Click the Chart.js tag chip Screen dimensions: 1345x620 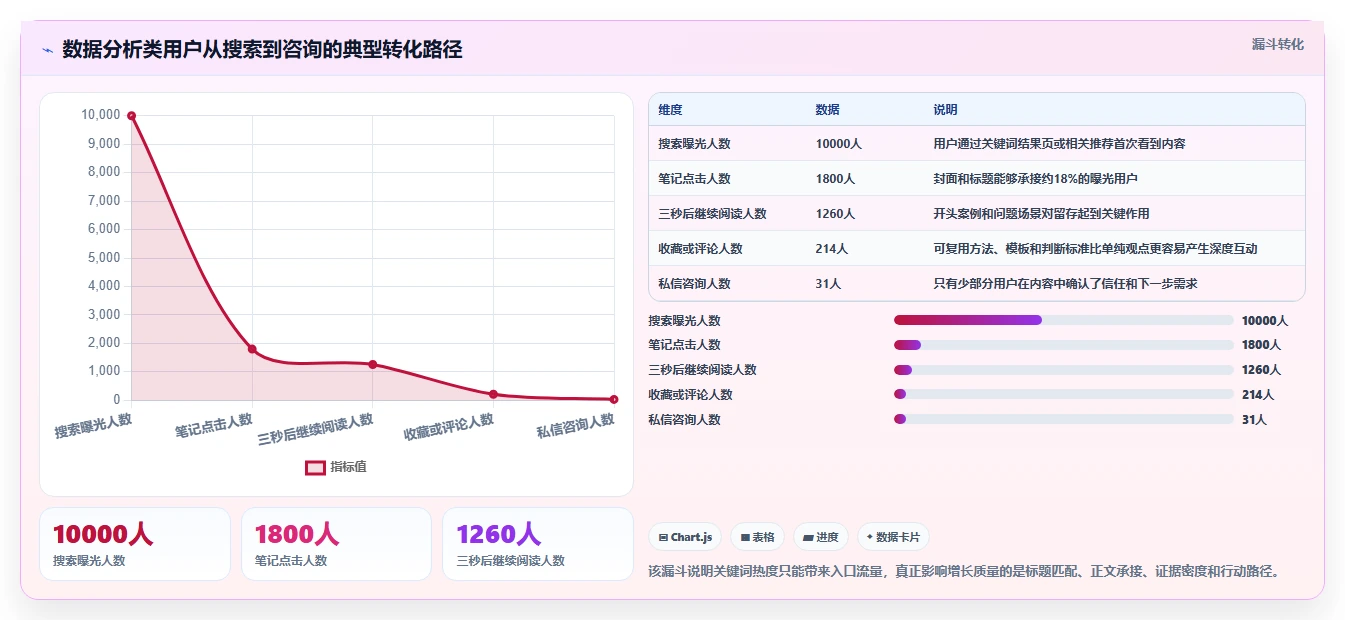coord(685,537)
